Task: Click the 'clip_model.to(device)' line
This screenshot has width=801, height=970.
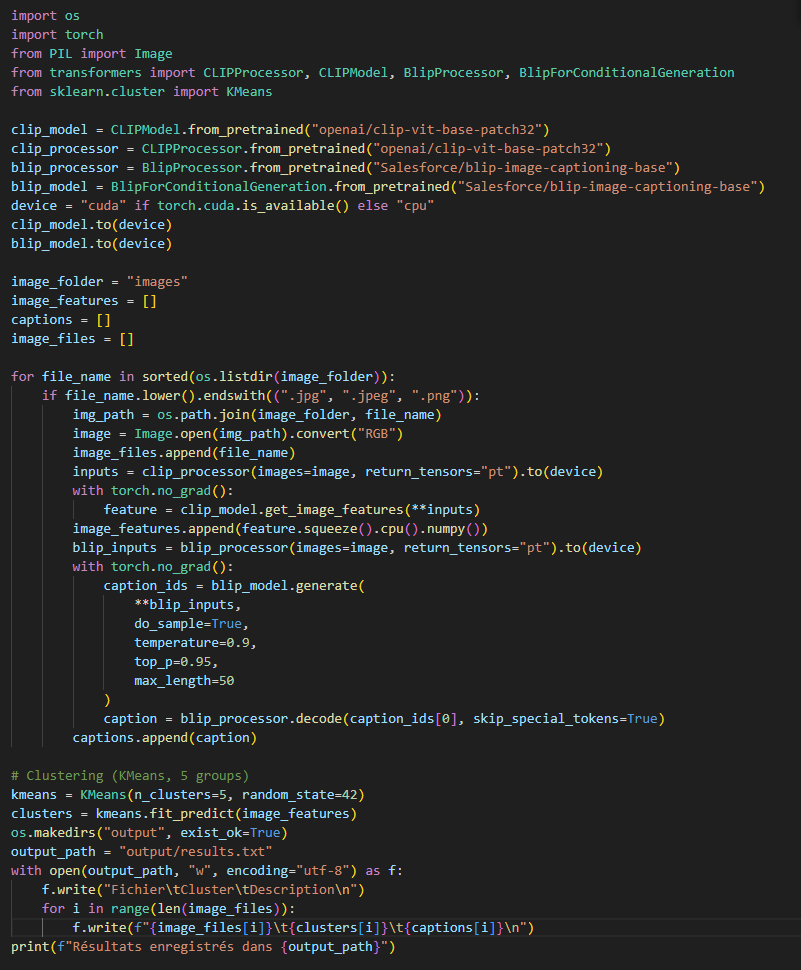Action: click(92, 225)
